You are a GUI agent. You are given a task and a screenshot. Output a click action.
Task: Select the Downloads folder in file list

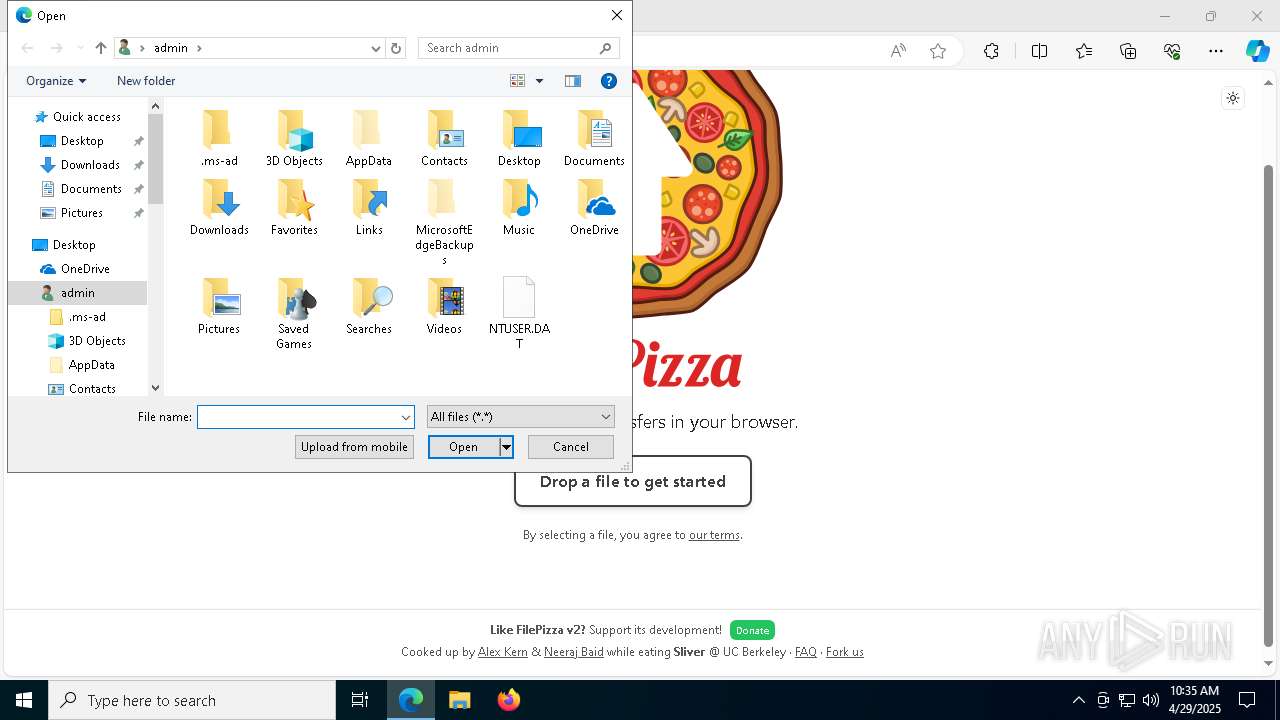point(219,207)
